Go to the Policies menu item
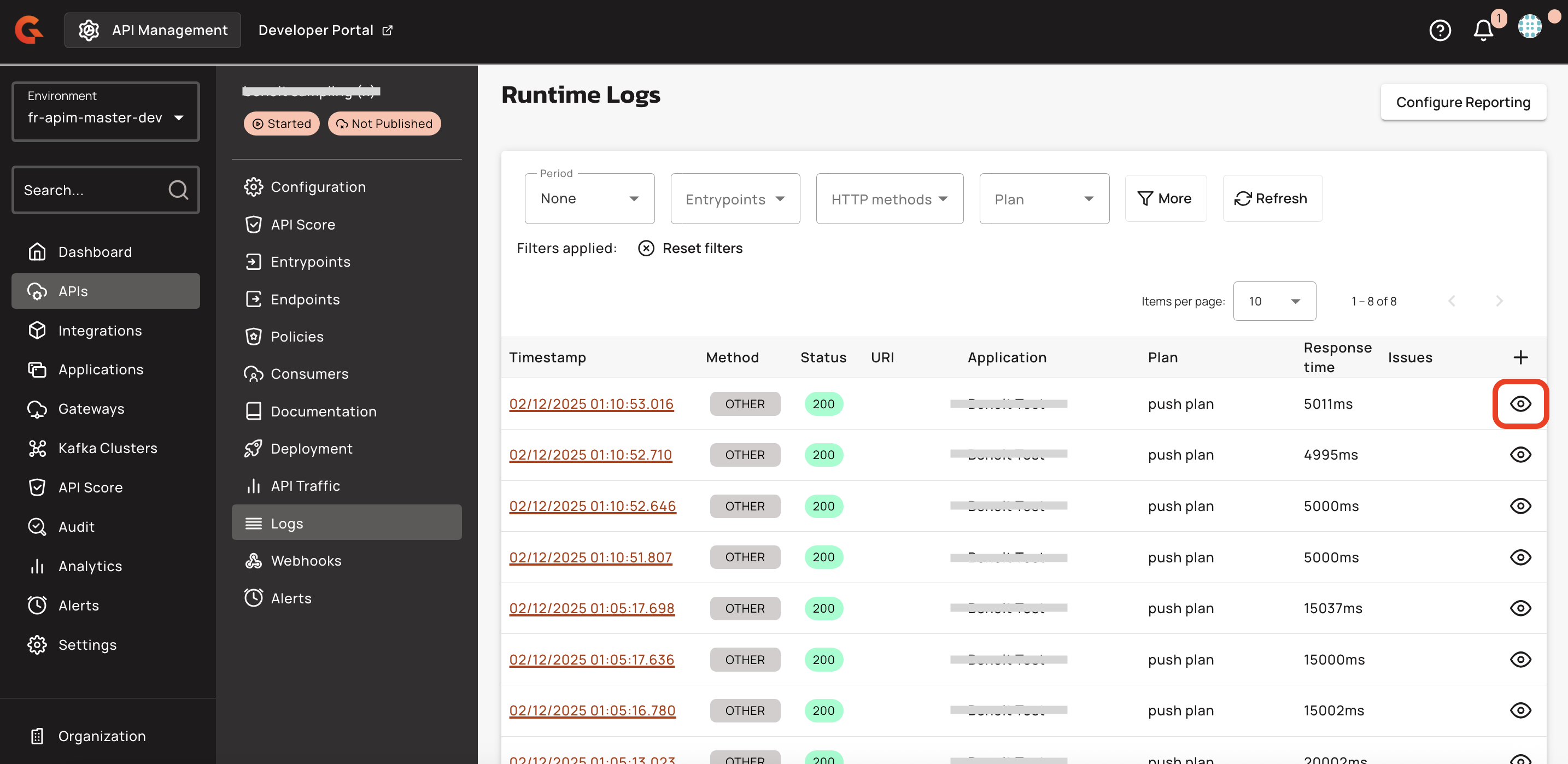The height and width of the screenshot is (764, 1568). coord(296,337)
